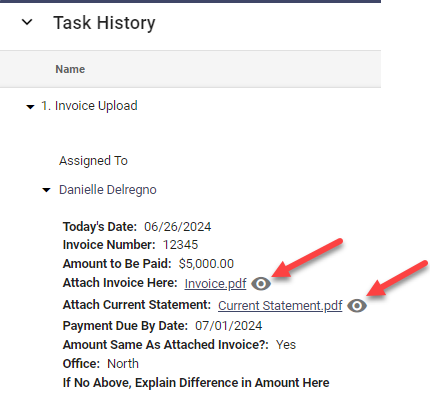Click the Today's Date value 06/26/2024
The height and width of the screenshot is (404, 430).
pyautogui.click(x=177, y=227)
